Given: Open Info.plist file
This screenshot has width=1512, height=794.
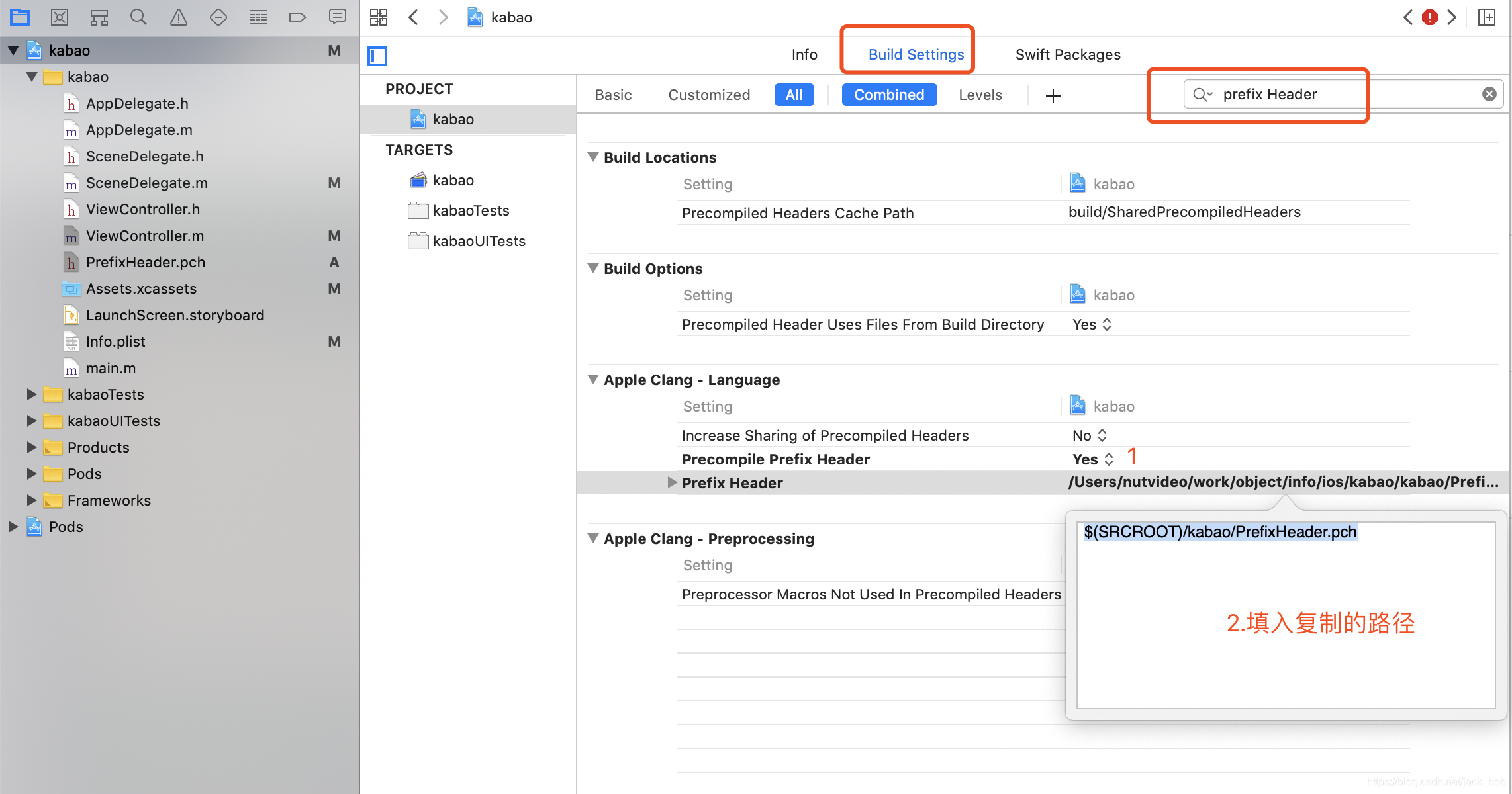Looking at the screenshot, I should click(x=115, y=341).
